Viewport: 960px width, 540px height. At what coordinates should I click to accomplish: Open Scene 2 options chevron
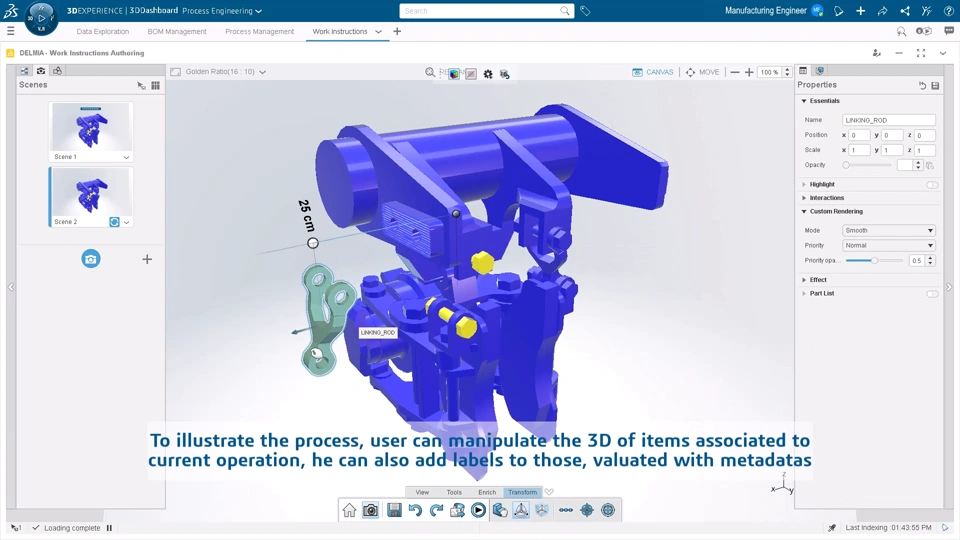[x=126, y=222]
